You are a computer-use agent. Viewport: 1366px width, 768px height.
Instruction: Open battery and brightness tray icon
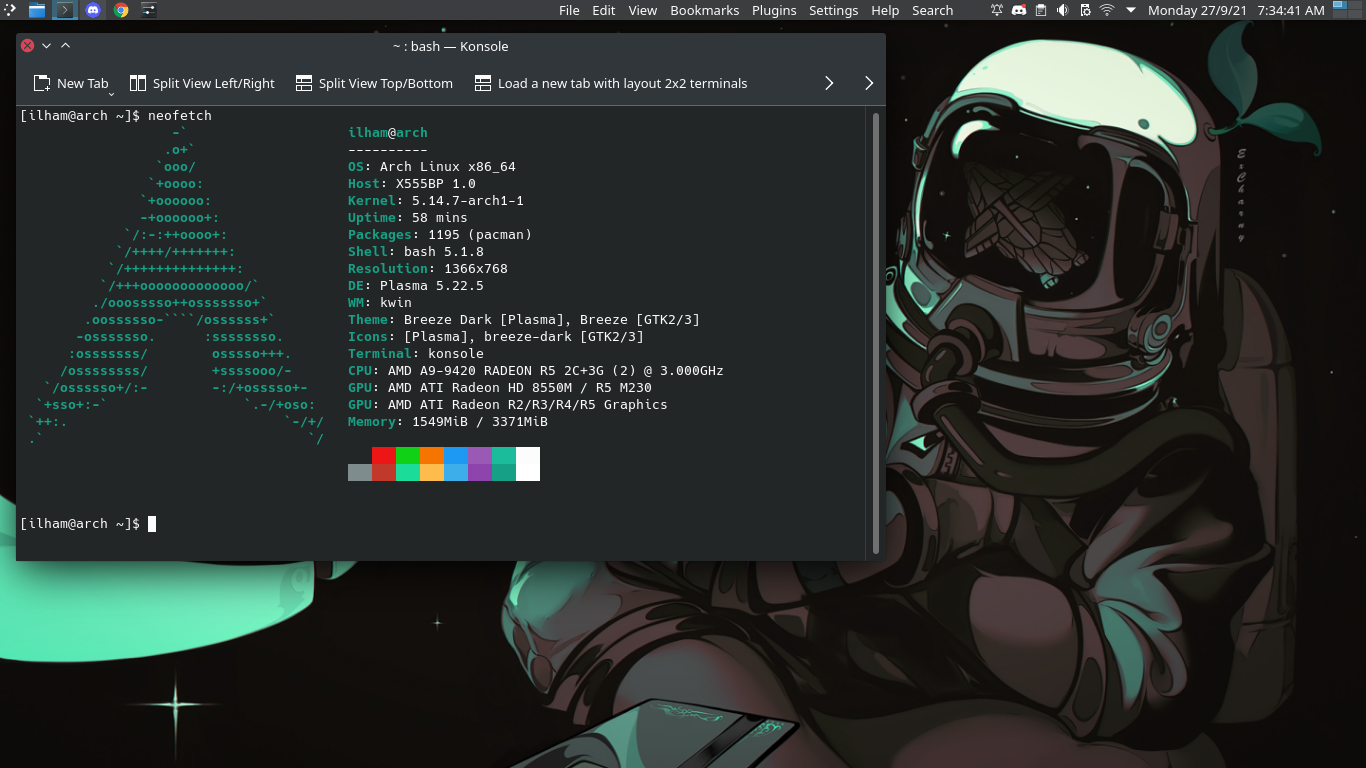click(1085, 10)
